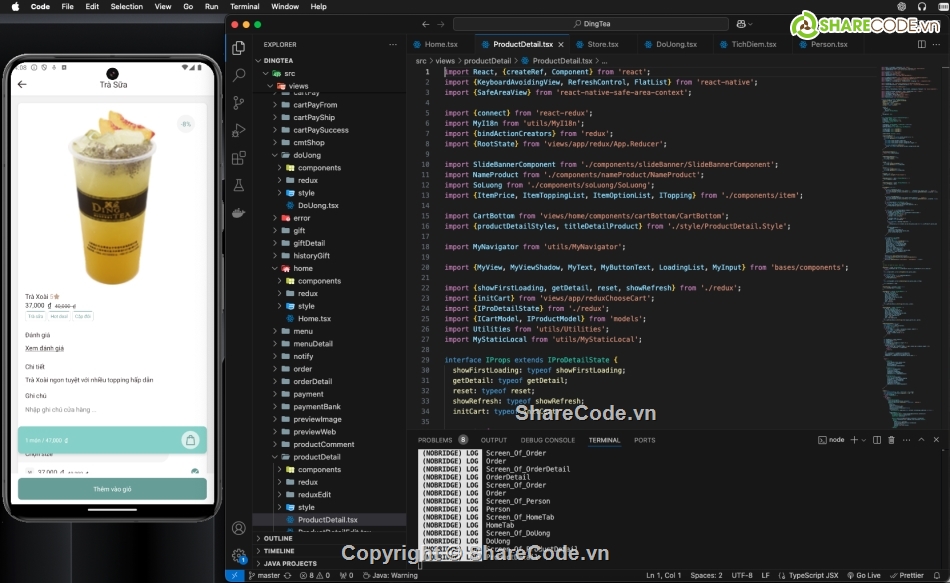
Task: Split the terminal panel
Action: (x=877, y=440)
